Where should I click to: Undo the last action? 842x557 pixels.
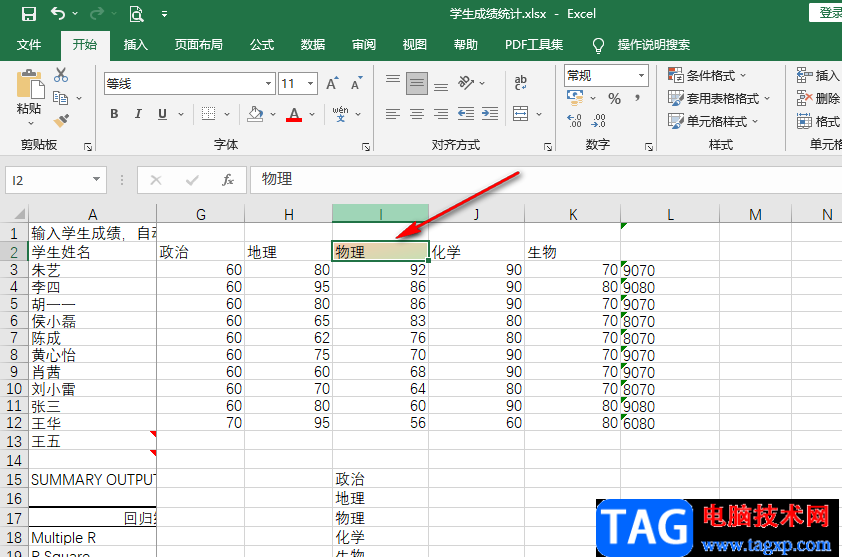57,13
